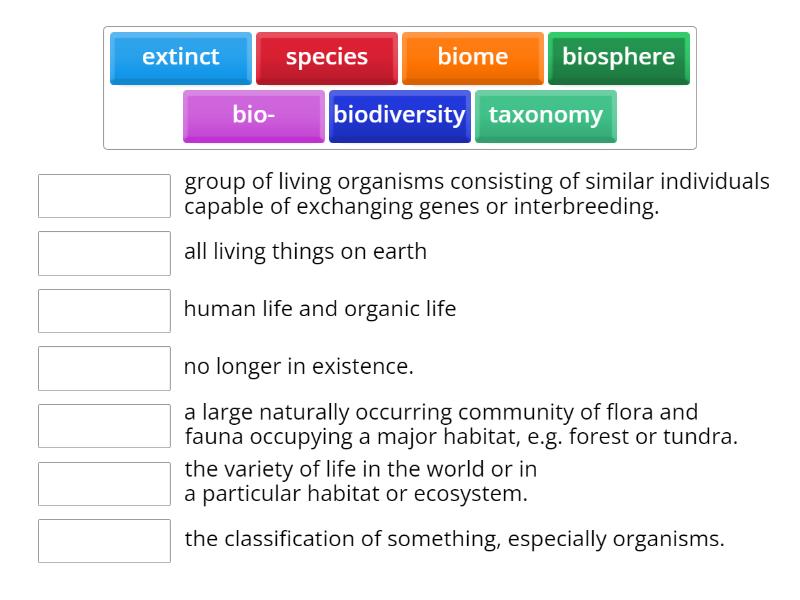Select the biosphere word tile
800x600 pixels.
pos(619,58)
